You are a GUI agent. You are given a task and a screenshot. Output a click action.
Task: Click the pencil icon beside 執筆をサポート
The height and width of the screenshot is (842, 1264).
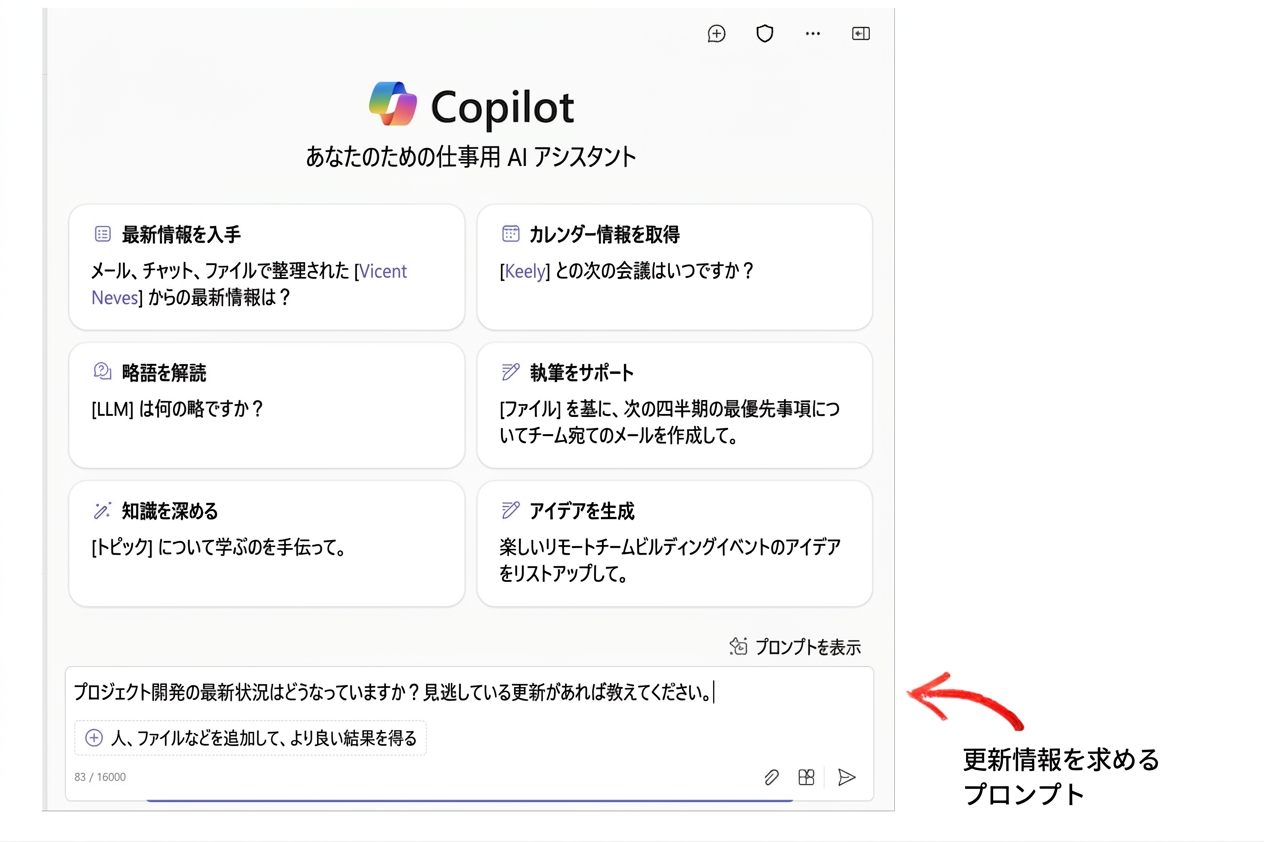(x=510, y=372)
